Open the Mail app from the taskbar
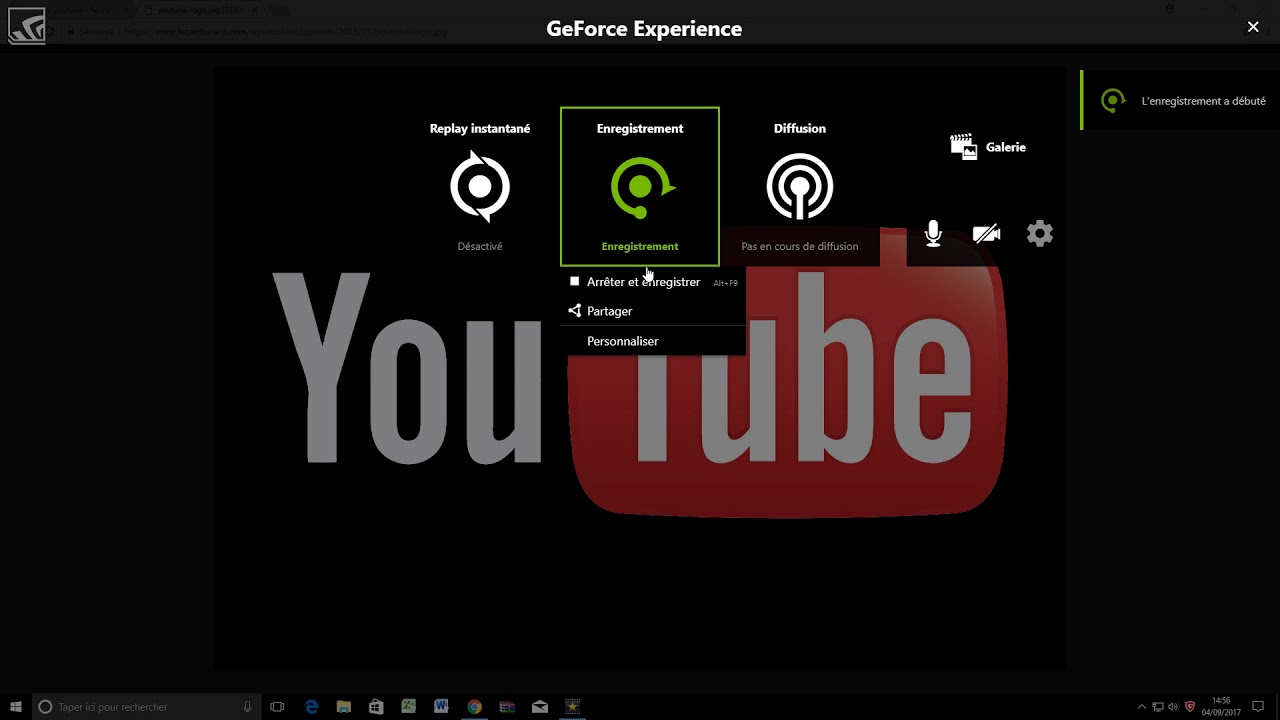 click(x=540, y=707)
